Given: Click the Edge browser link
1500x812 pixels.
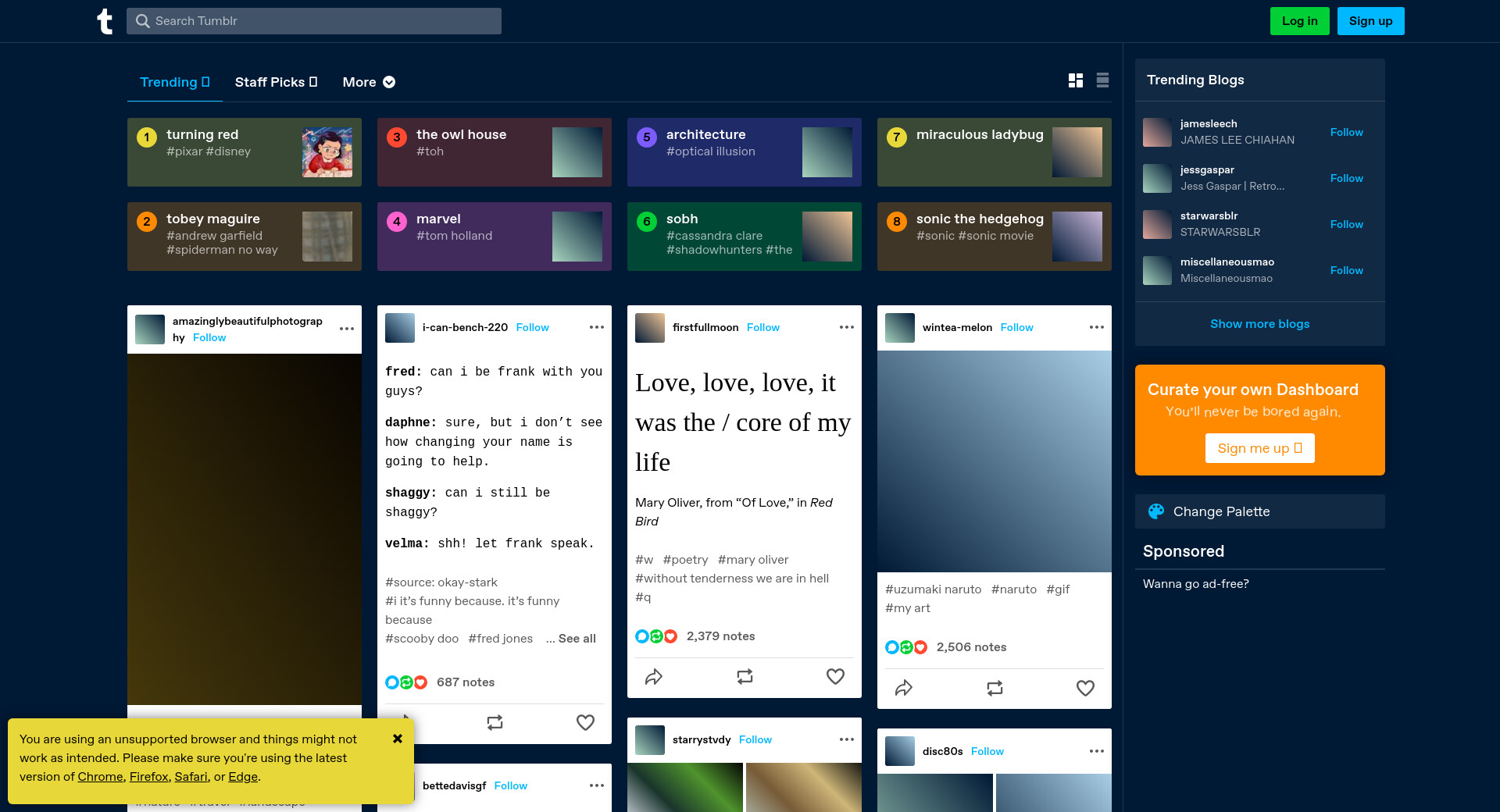Looking at the screenshot, I should click(243, 777).
